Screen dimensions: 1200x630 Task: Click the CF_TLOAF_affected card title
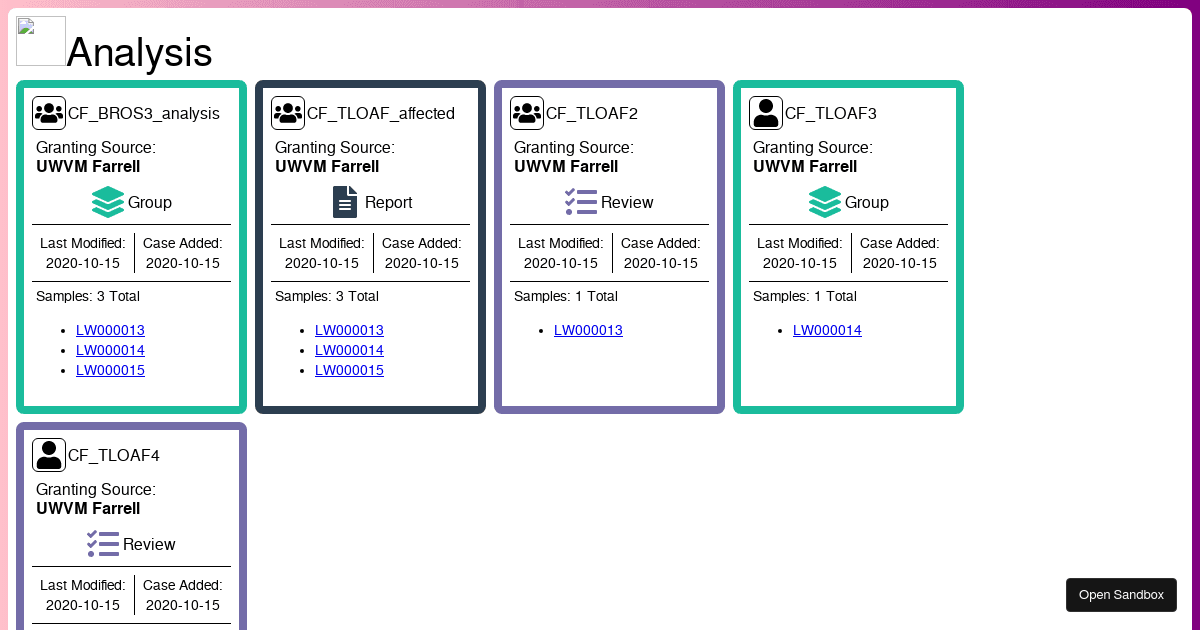[x=381, y=113]
